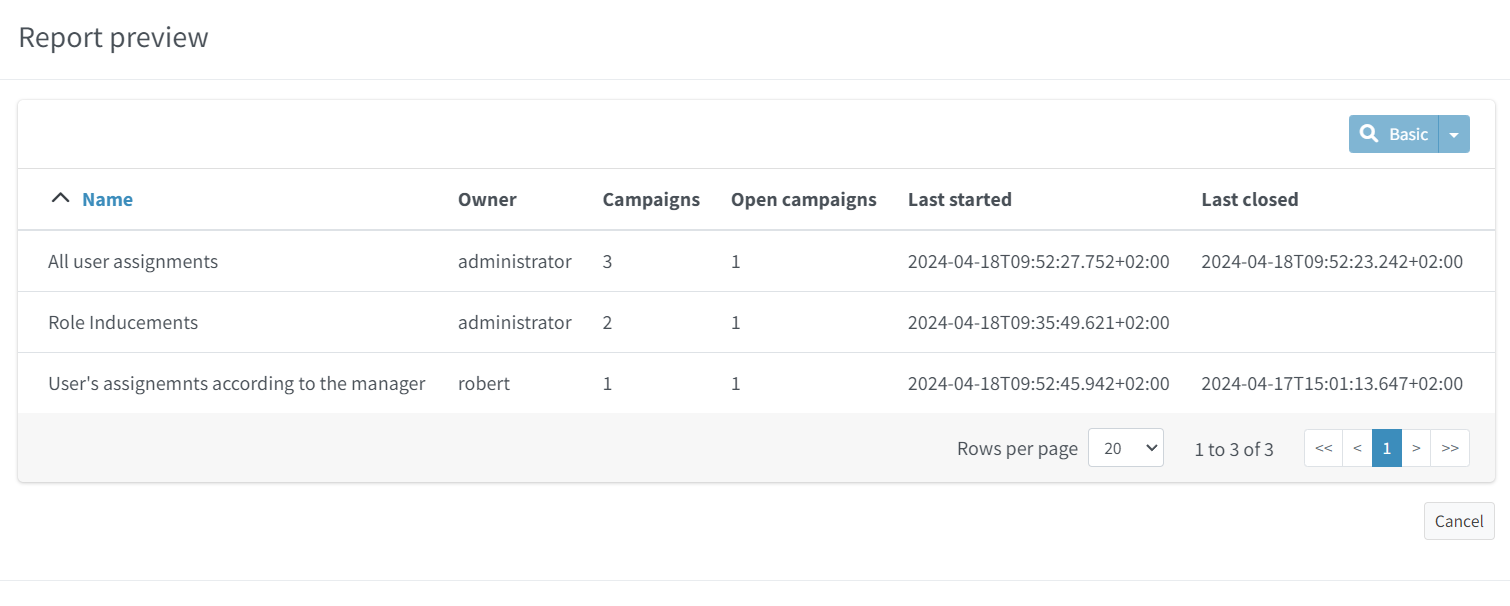The width and height of the screenshot is (1510, 606).
Task: Click the Basic search magnifier icon
Action: click(1370, 134)
